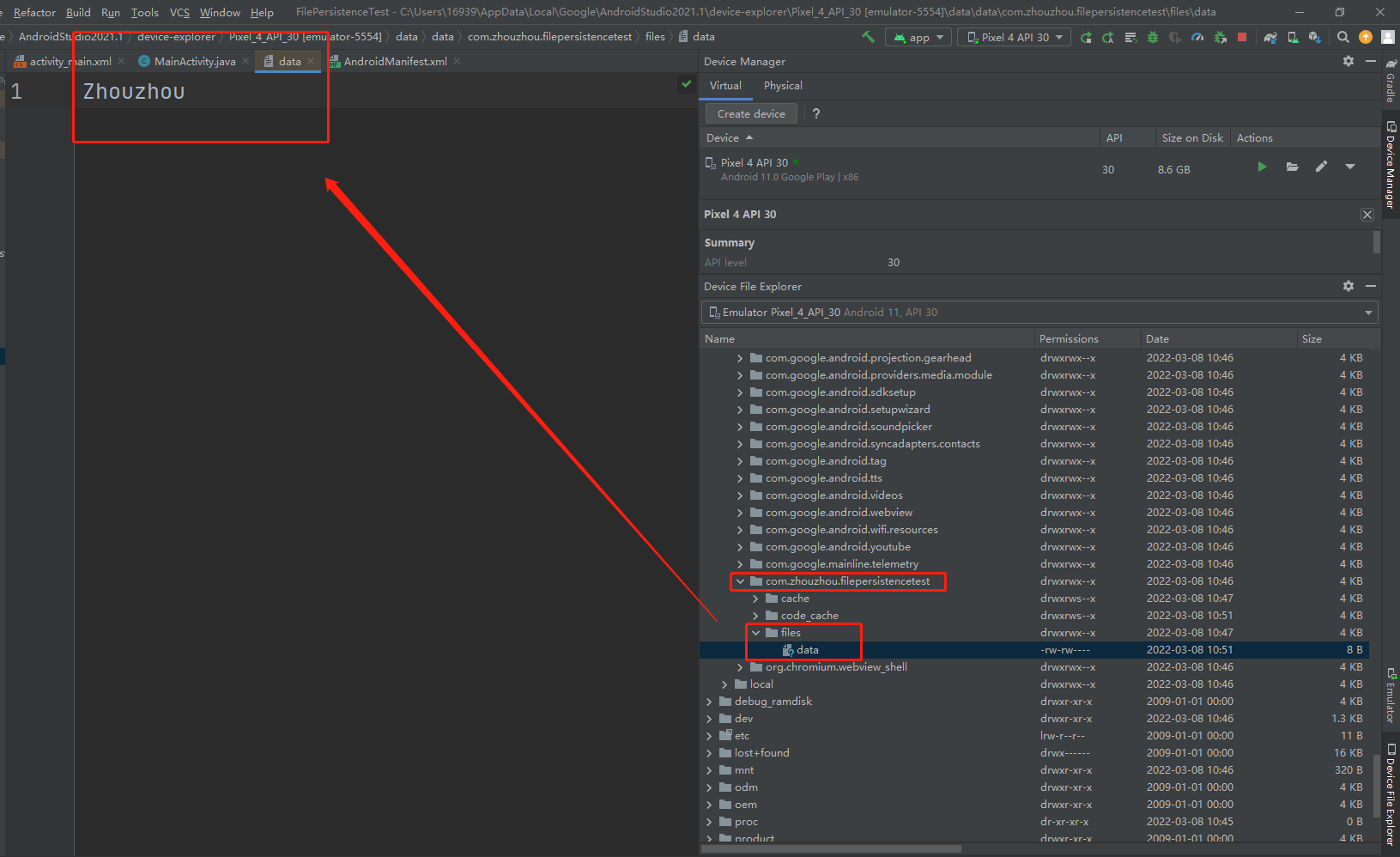Click the Debug app bug icon

click(1153, 37)
